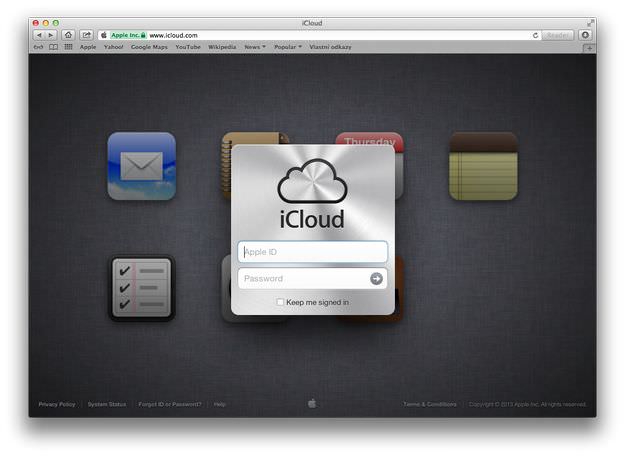Open the Google Maps bookmark
625x457 pixels.
click(149, 47)
